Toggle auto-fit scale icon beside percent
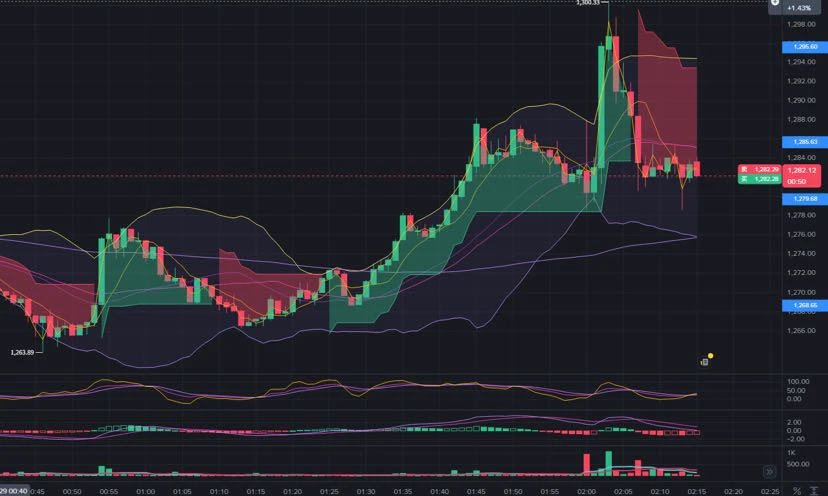The width and height of the screenshot is (828, 496). 813,491
